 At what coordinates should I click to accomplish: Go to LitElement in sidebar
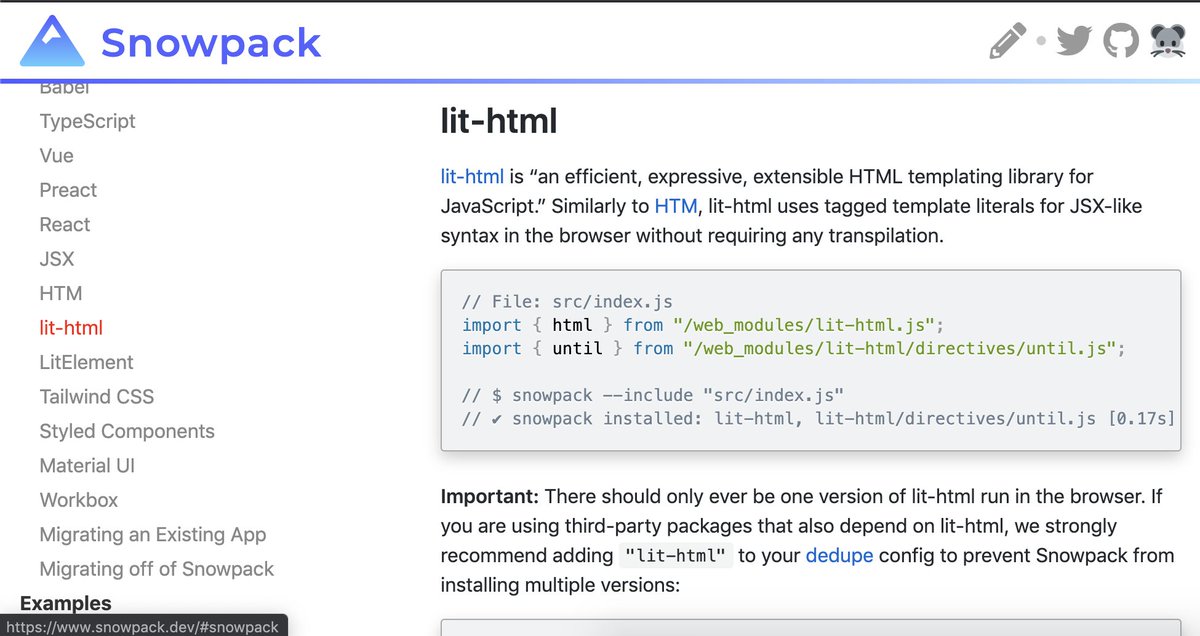coord(86,363)
